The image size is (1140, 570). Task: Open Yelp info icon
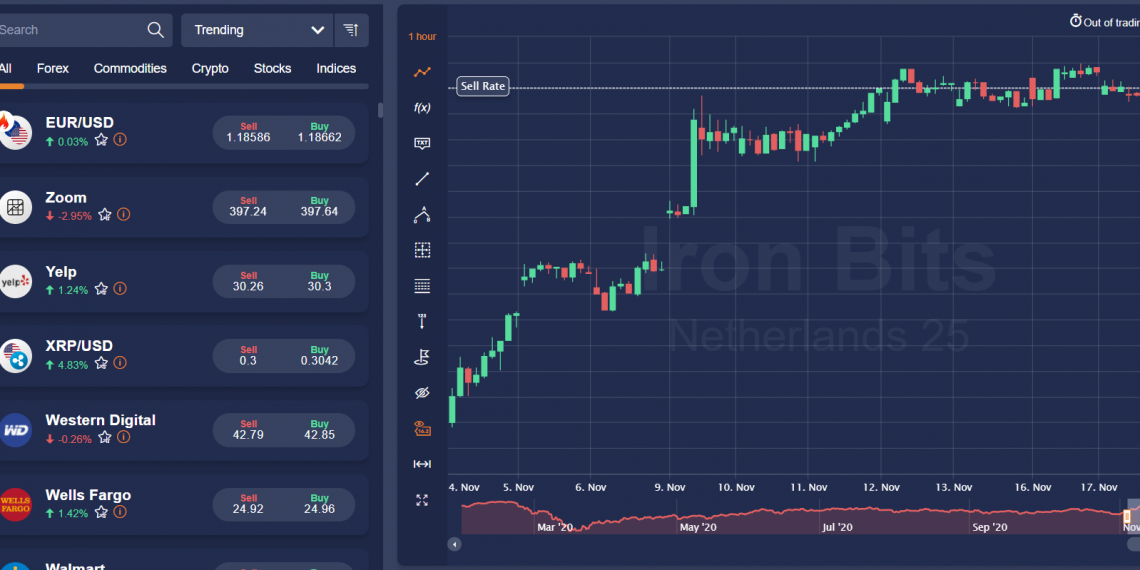[x=120, y=289]
